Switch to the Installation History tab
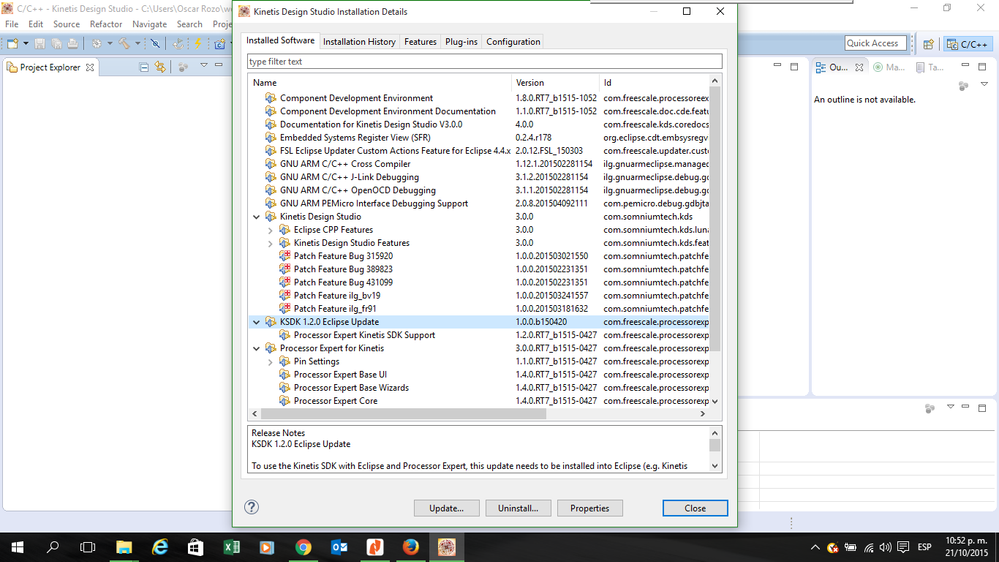The width and height of the screenshot is (999, 562). (359, 41)
